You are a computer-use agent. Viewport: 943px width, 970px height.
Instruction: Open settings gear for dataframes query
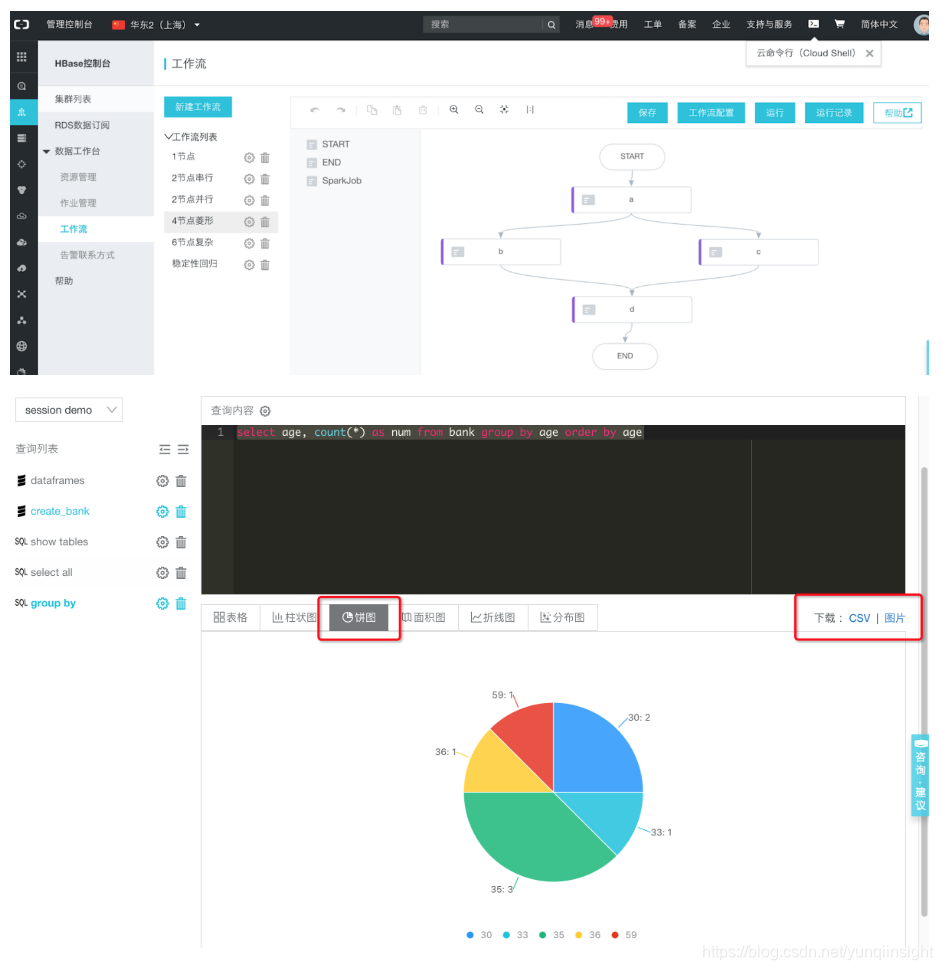[x=162, y=481]
